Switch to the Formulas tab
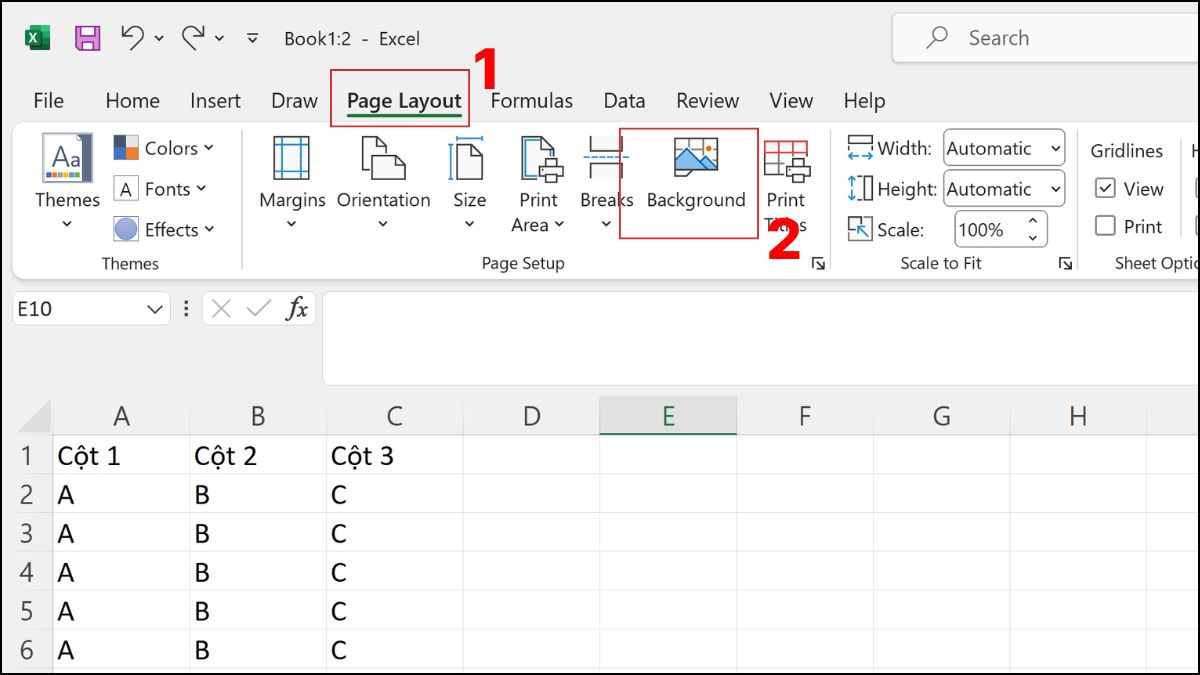Image resolution: width=1200 pixels, height=675 pixels. point(531,100)
